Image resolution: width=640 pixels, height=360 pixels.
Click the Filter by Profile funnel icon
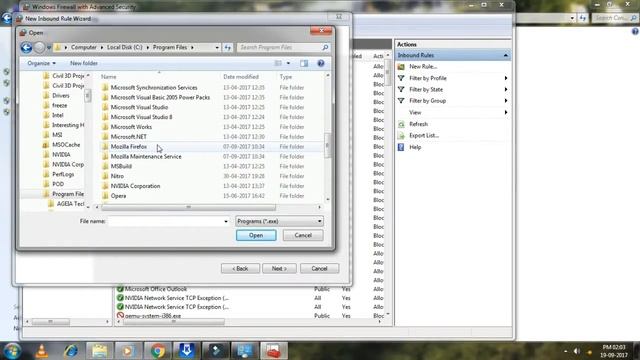click(x=401, y=78)
